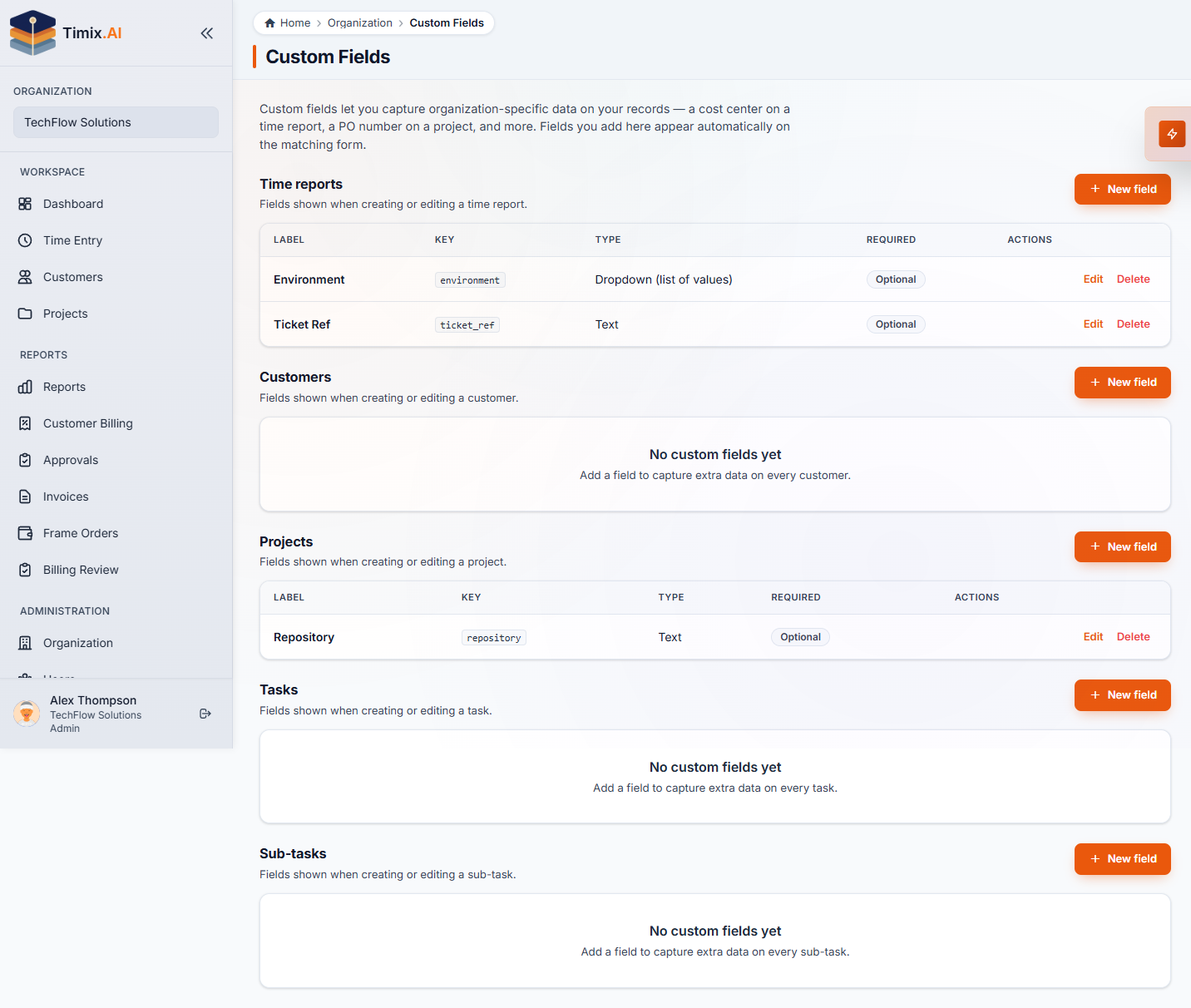
Task: Click the Dashboard grid icon
Action: point(25,204)
